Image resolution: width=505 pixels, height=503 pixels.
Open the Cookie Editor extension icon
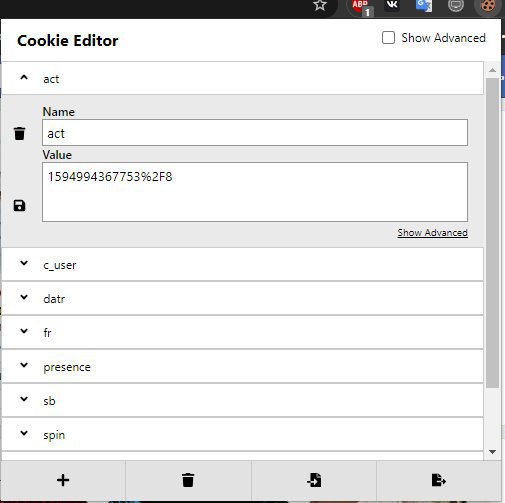point(488,6)
